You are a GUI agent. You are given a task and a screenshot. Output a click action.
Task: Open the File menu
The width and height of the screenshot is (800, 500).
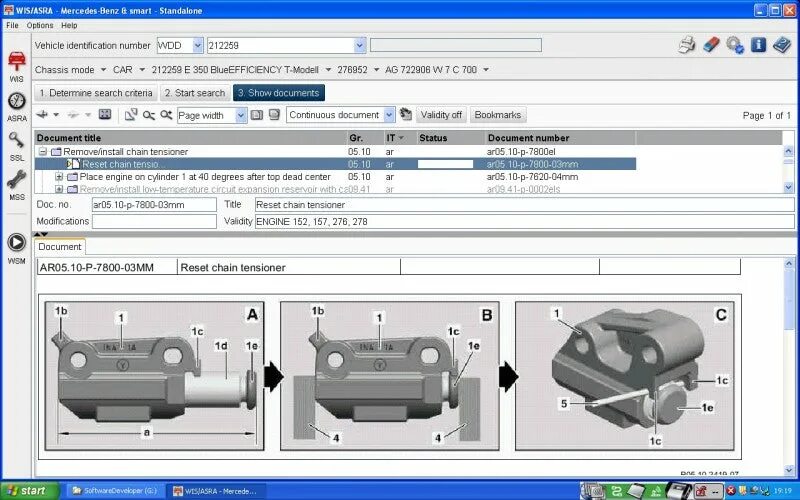(x=12, y=25)
